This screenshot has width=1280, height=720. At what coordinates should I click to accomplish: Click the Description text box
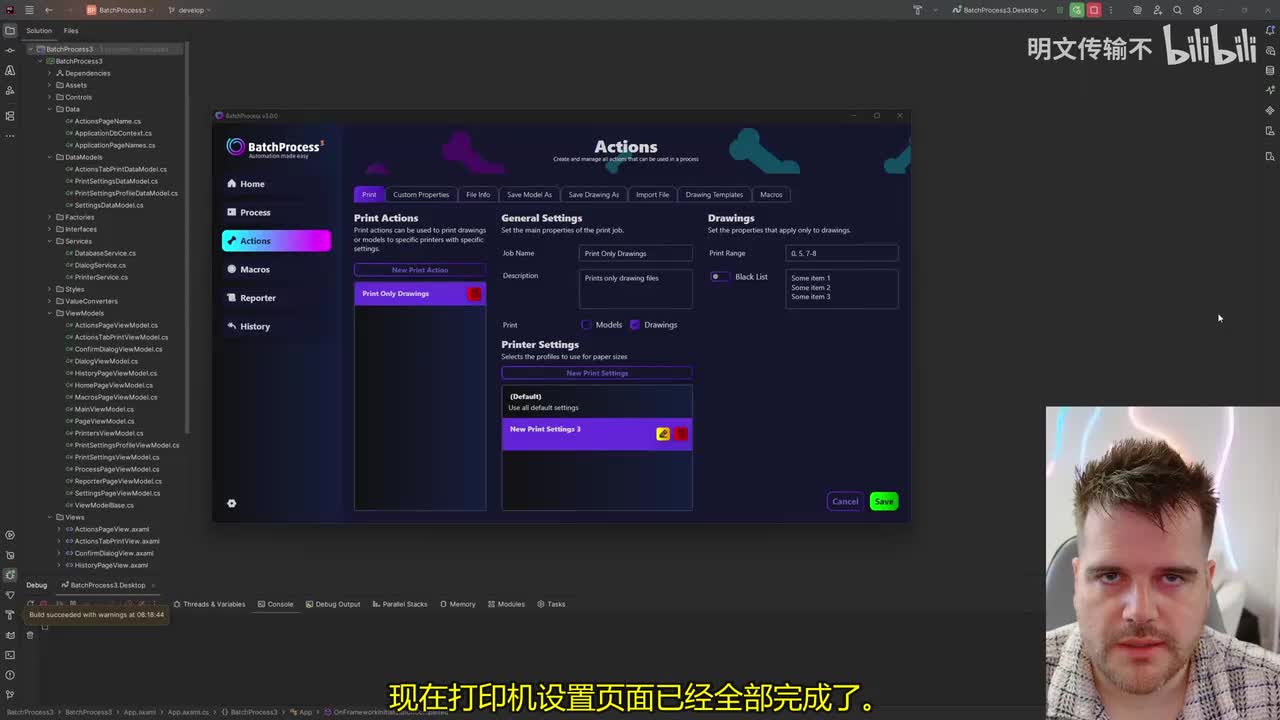[636, 289]
